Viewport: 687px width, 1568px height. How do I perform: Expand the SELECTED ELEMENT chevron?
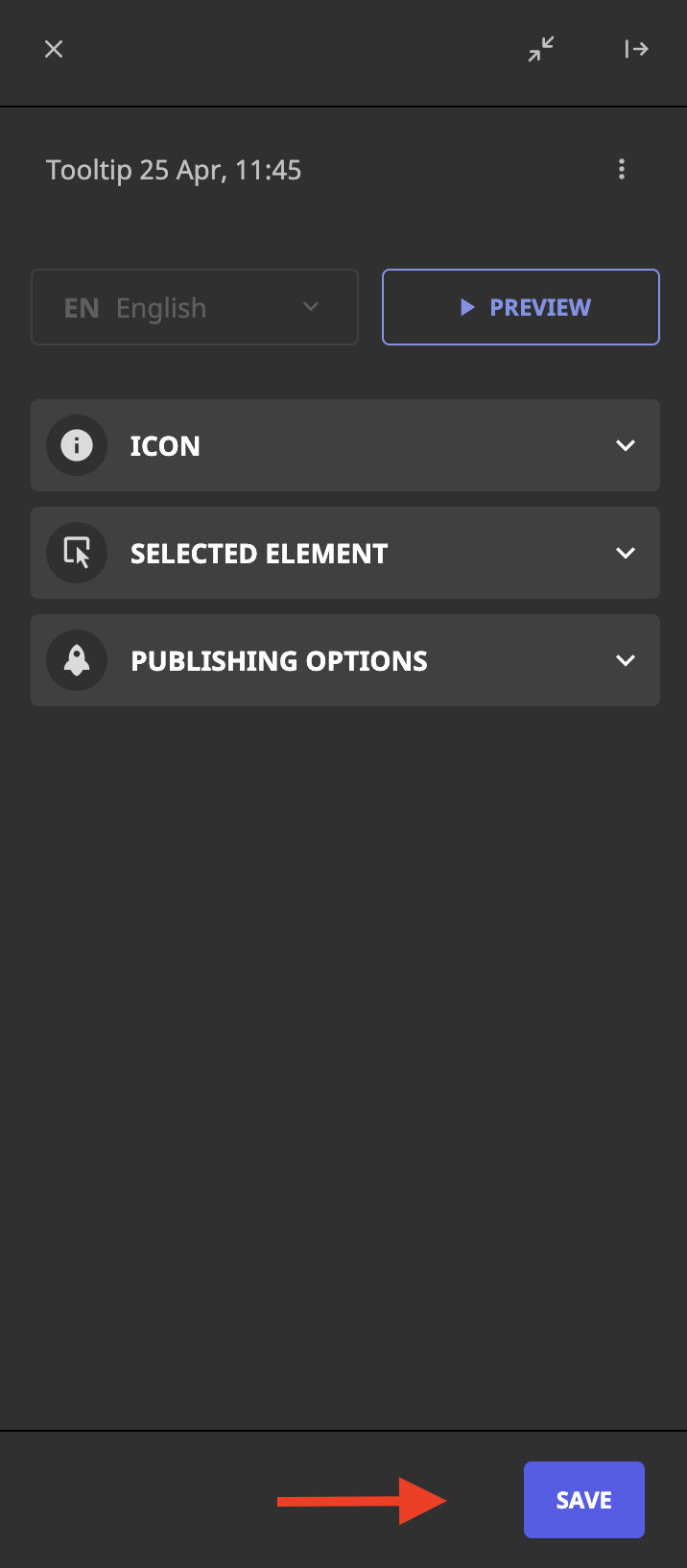(626, 553)
